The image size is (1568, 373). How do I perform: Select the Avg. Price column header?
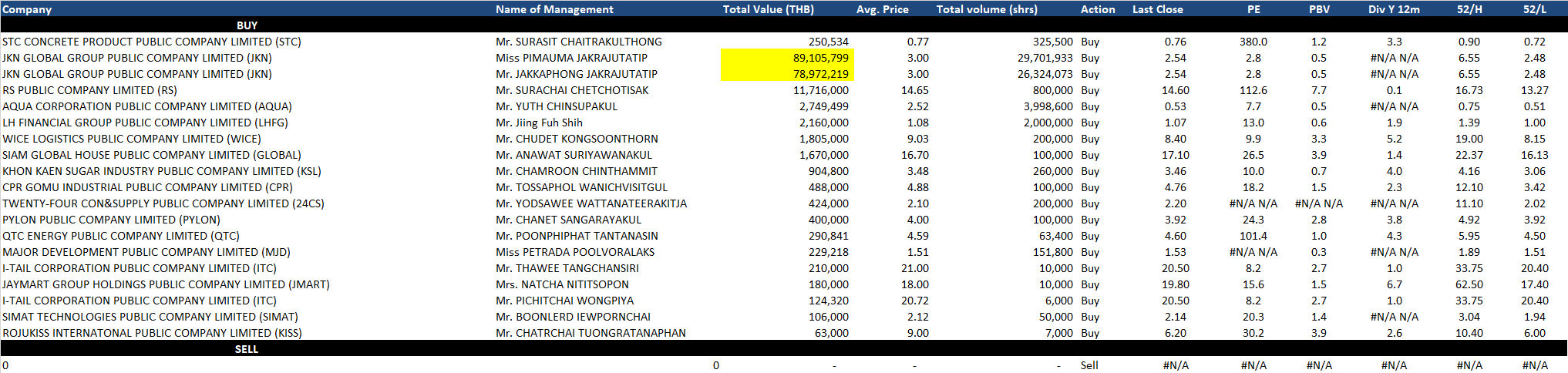(882, 9)
